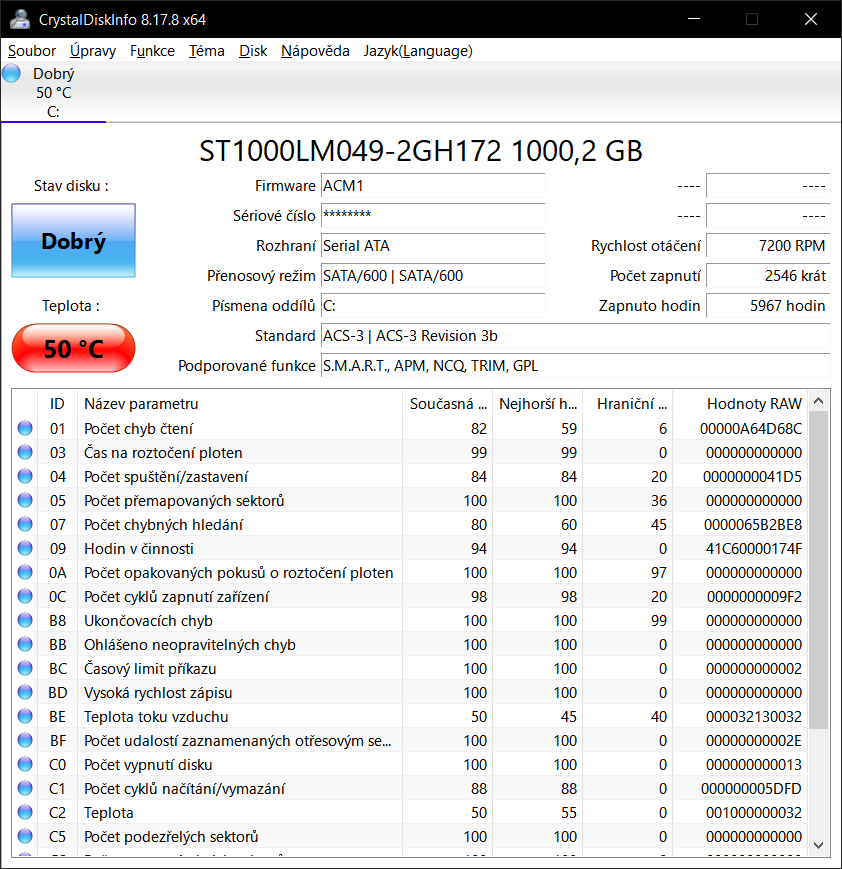This screenshot has width=842, height=869.
Task: Click the blue Dobrý health status button
Action: tap(73, 241)
